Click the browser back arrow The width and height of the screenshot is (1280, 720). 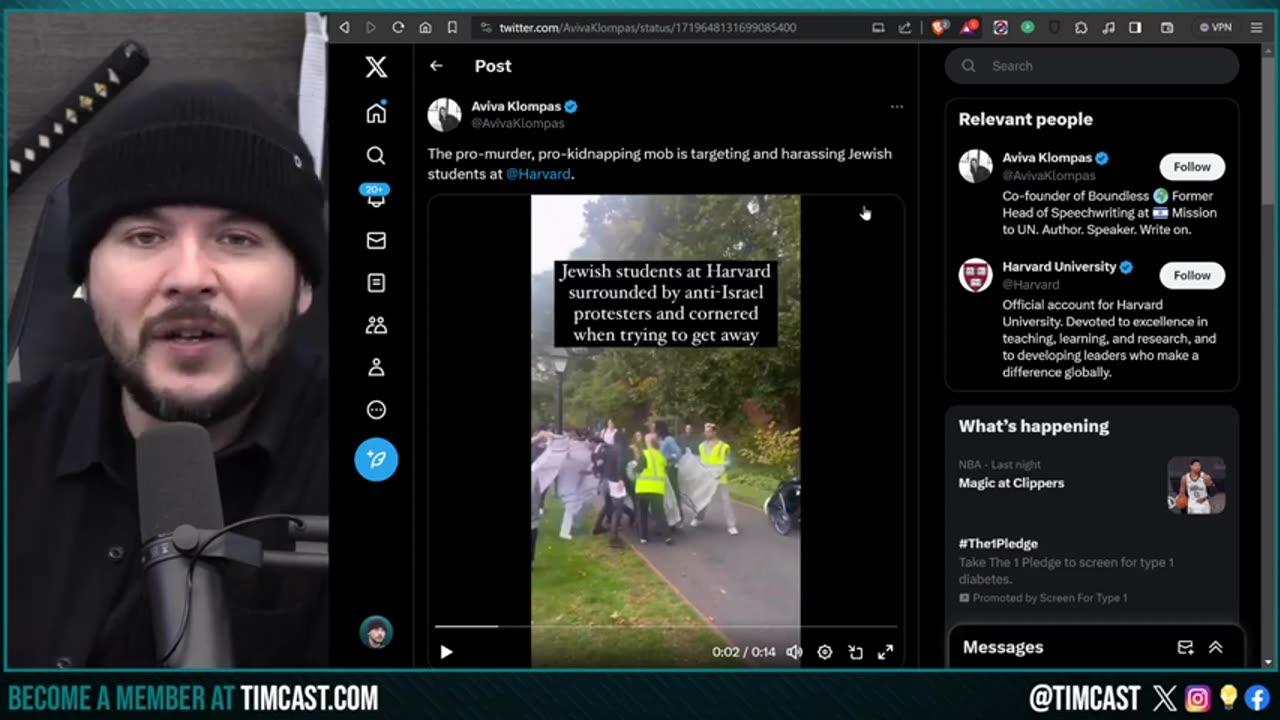click(344, 28)
